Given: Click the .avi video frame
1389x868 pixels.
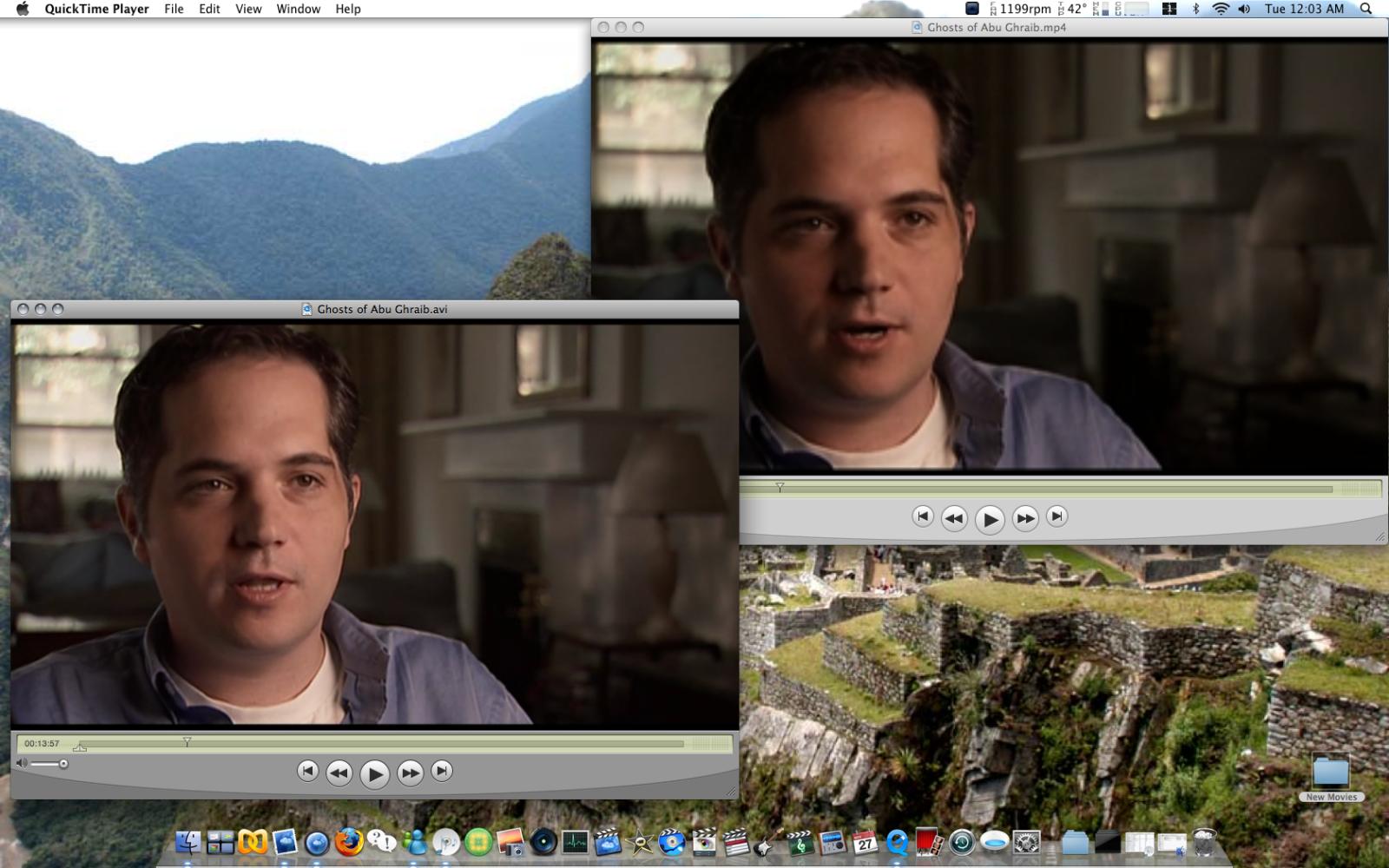Looking at the screenshot, I should coord(375,524).
